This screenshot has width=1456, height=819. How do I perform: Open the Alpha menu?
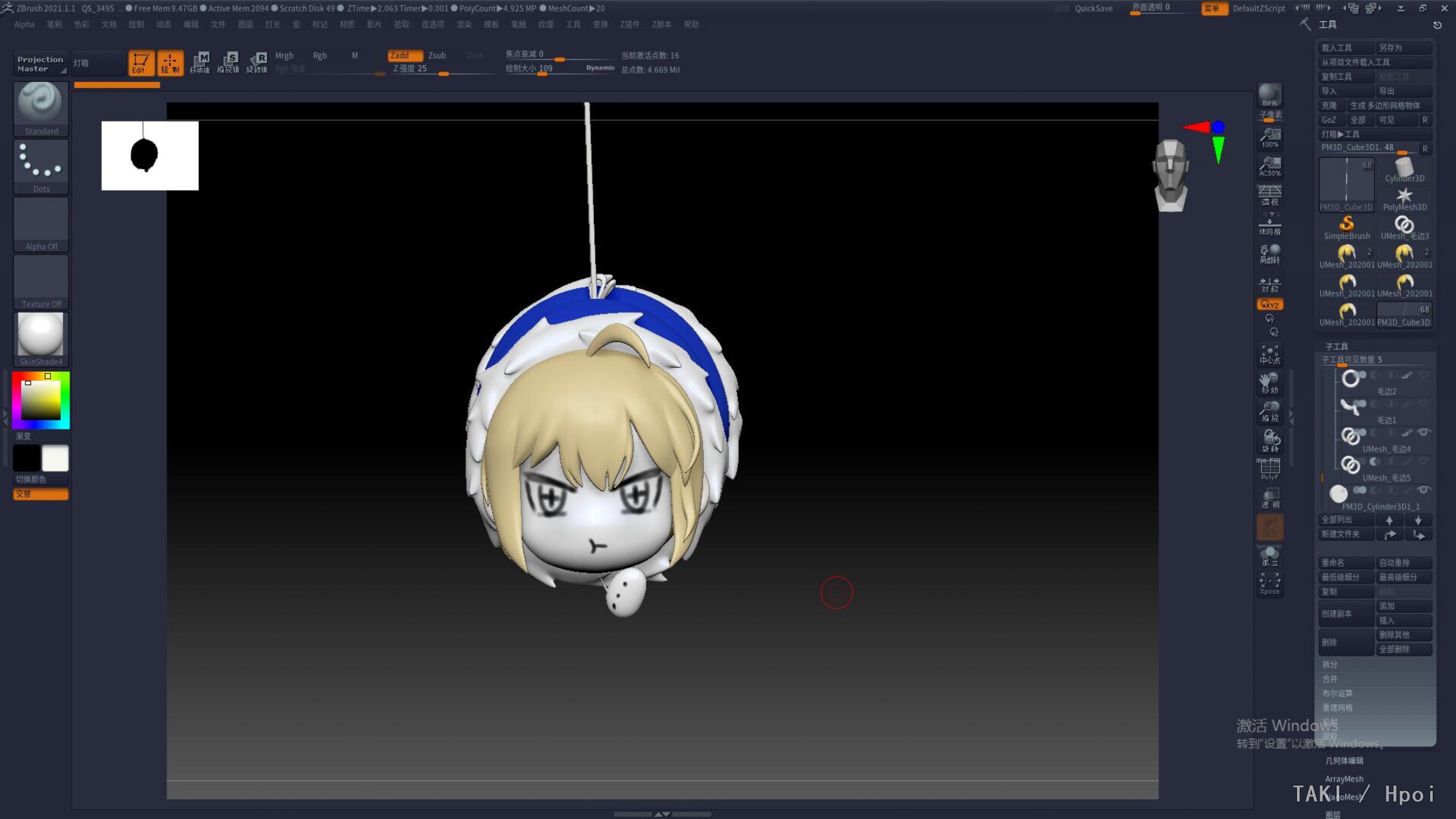[24, 25]
